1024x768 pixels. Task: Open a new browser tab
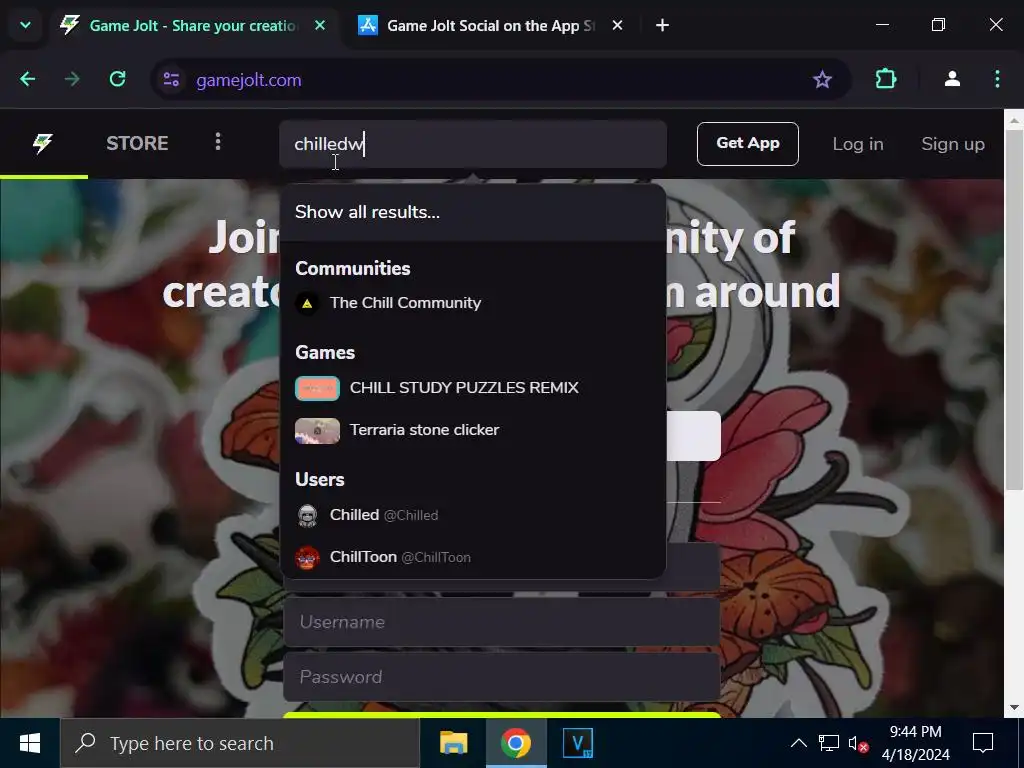pyautogui.click(x=662, y=25)
